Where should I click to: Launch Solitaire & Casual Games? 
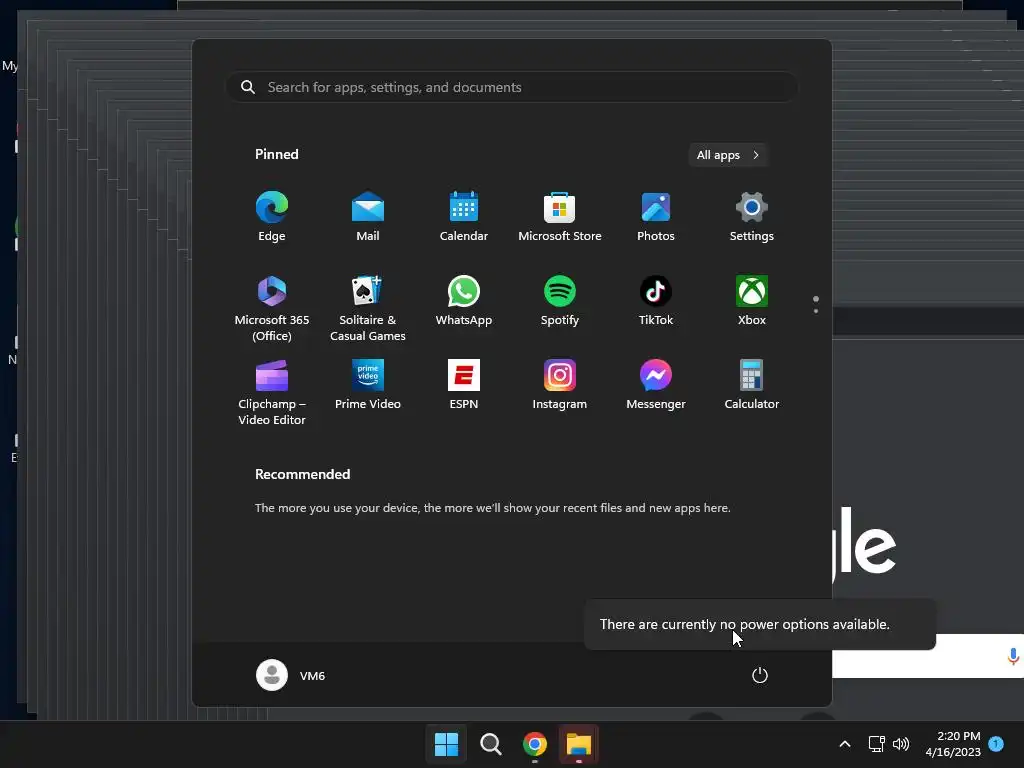point(368,308)
